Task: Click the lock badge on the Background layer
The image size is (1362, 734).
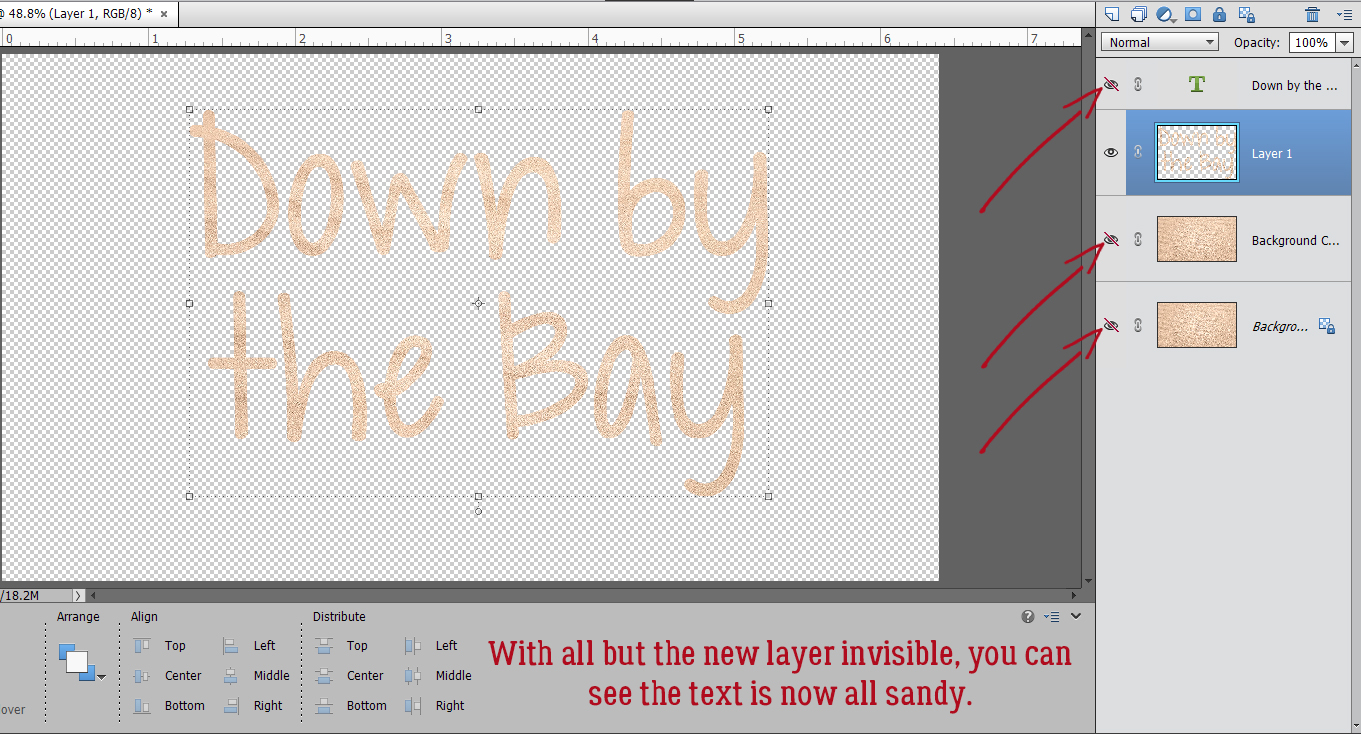Action: click(1327, 326)
